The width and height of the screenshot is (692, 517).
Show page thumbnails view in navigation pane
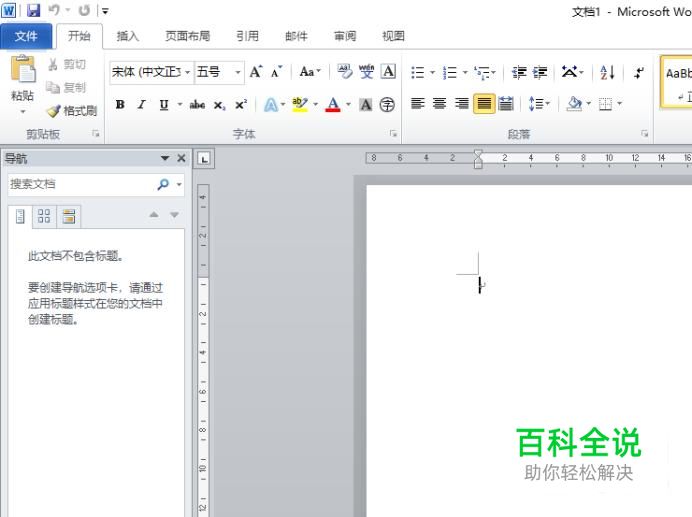(x=44, y=216)
